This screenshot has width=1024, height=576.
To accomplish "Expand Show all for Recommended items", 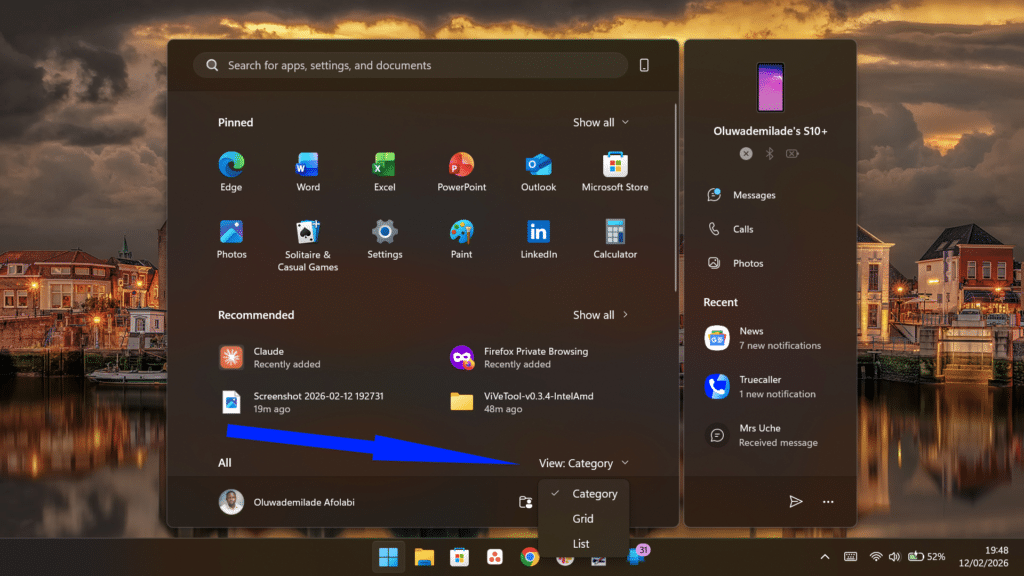I will 600,314.
